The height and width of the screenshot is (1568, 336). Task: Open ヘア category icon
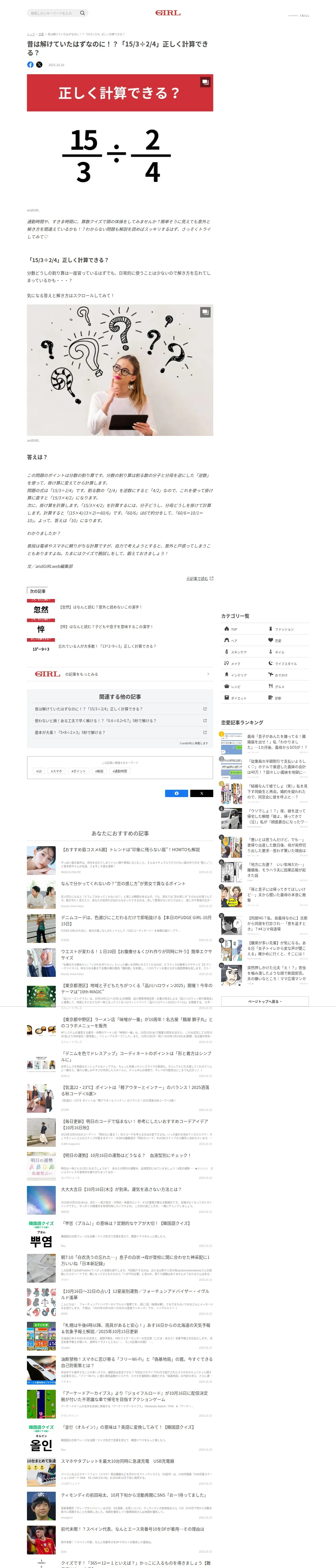(x=227, y=640)
